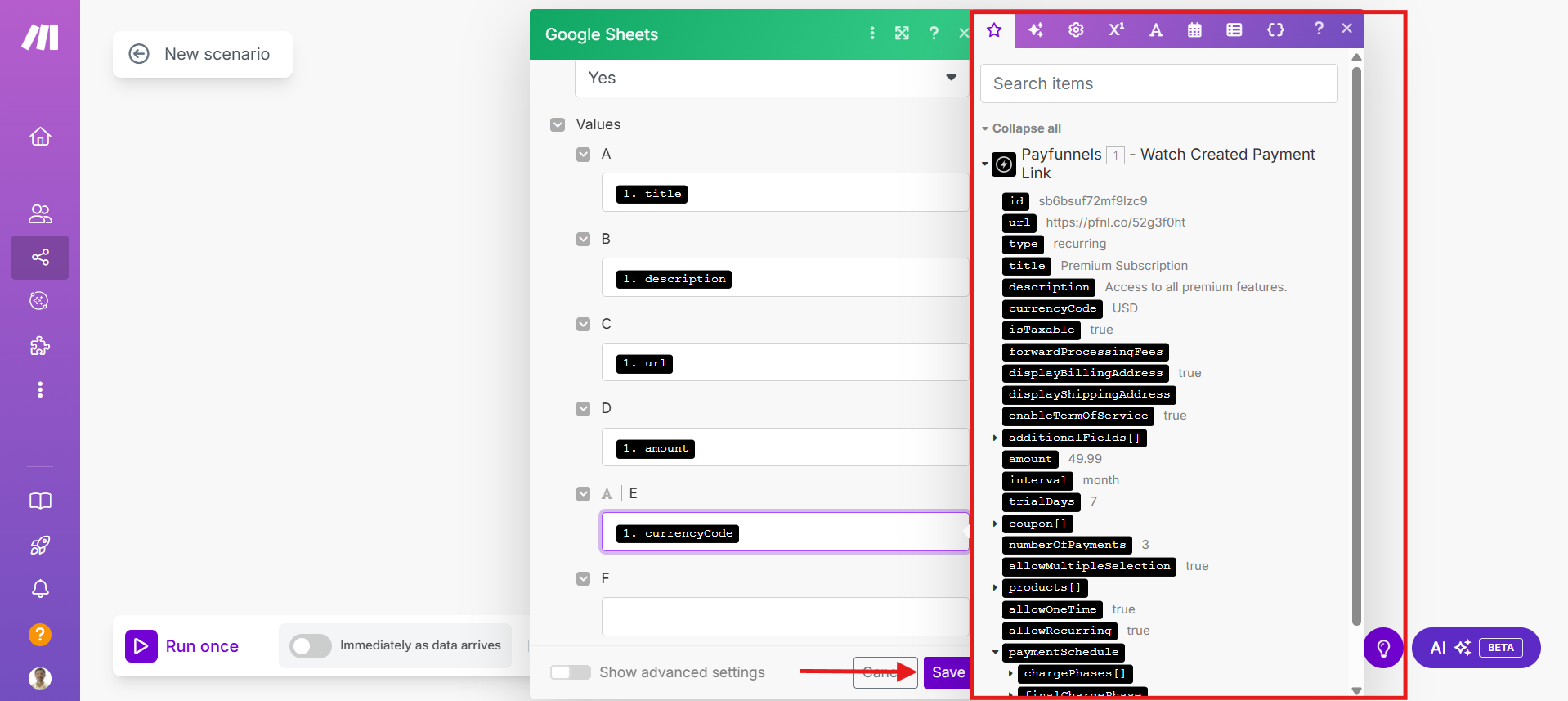
Task: Collapse the paymentSchedule item
Action: tap(995, 652)
